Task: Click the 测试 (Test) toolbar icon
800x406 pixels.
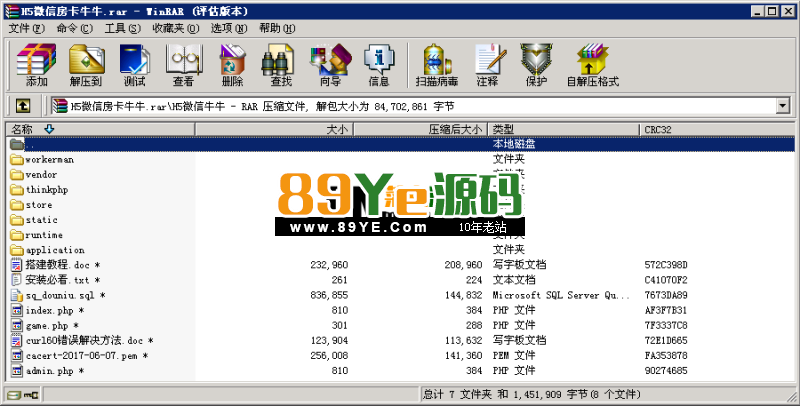Action: tap(135, 59)
